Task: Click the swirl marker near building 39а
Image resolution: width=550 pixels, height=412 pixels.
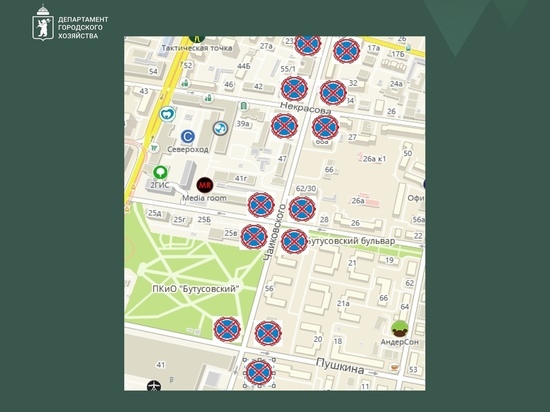Action: 220,128
